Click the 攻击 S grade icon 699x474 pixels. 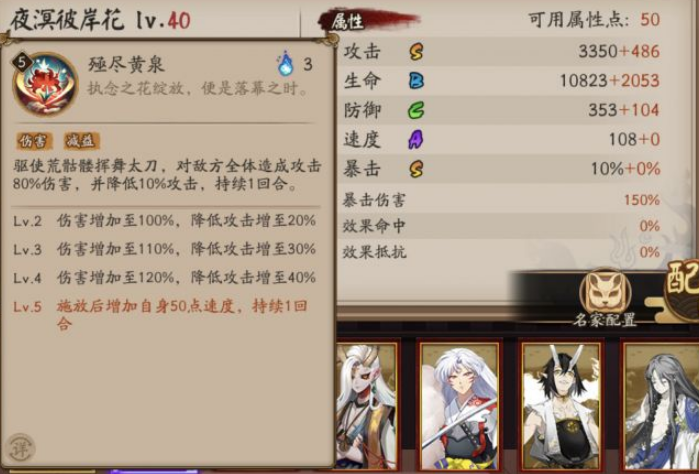[415, 52]
